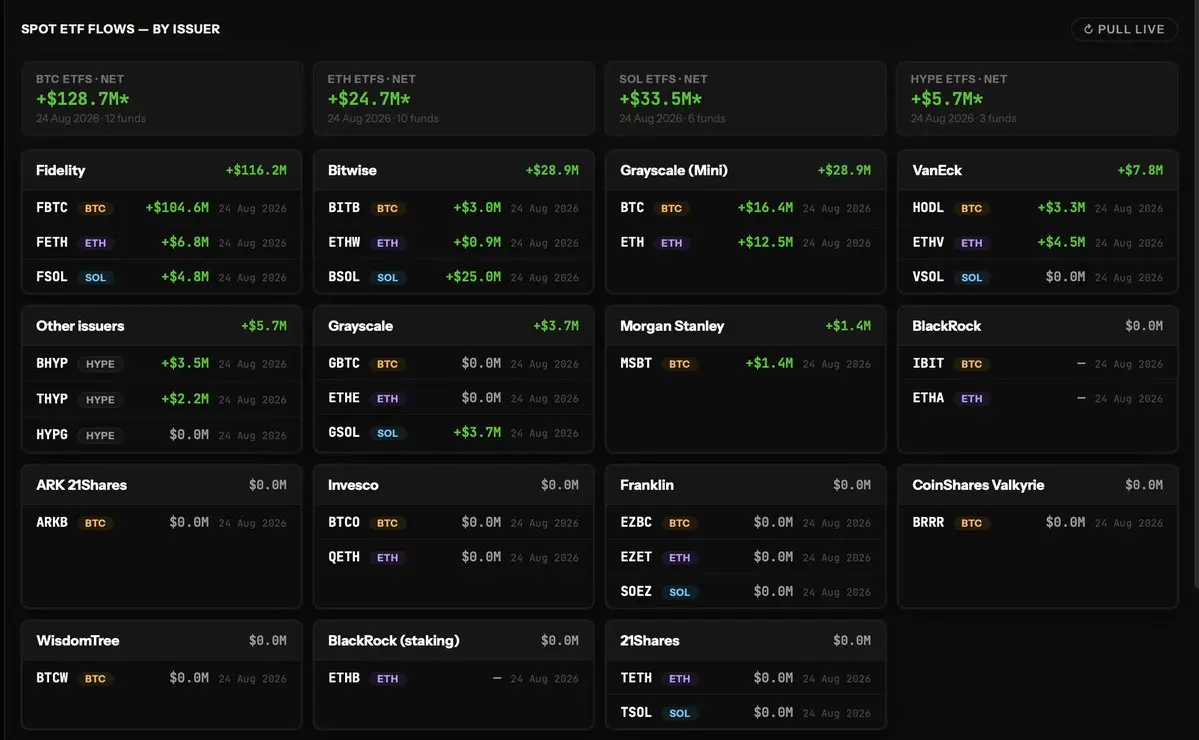Image resolution: width=1199 pixels, height=740 pixels.
Task: Click the HYPE tag next to THYP
Action: [x=99, y=400]
